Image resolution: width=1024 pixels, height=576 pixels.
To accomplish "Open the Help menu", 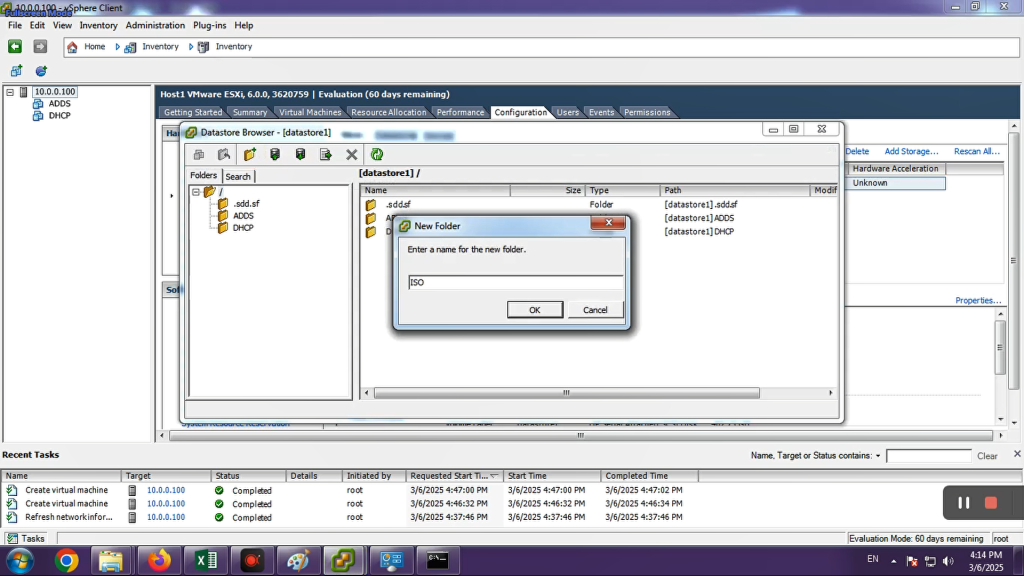I will 244,25.
